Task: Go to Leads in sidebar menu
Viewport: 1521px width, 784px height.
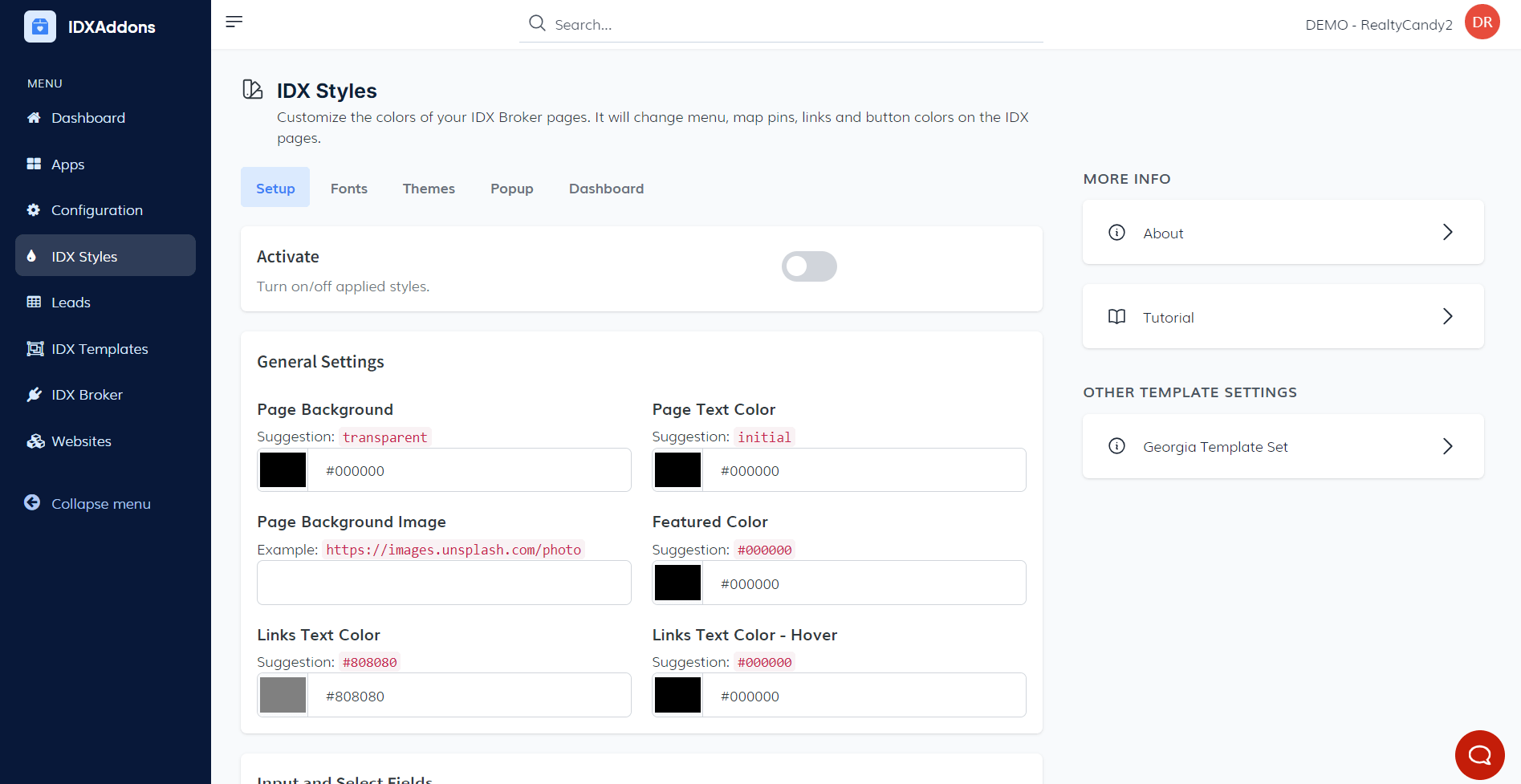Action: (x=71, y=303)
